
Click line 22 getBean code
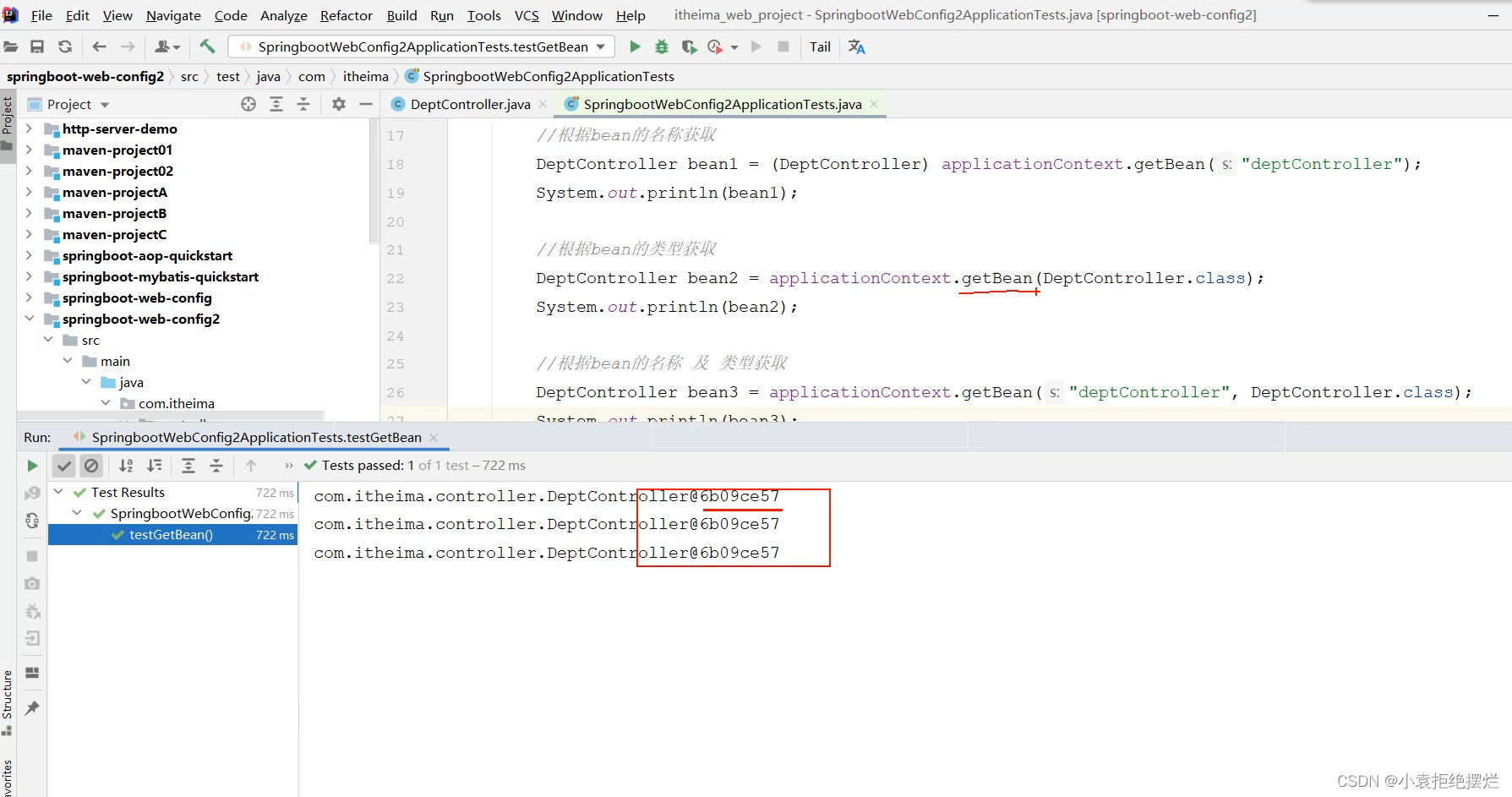click(x=996, y=278)
